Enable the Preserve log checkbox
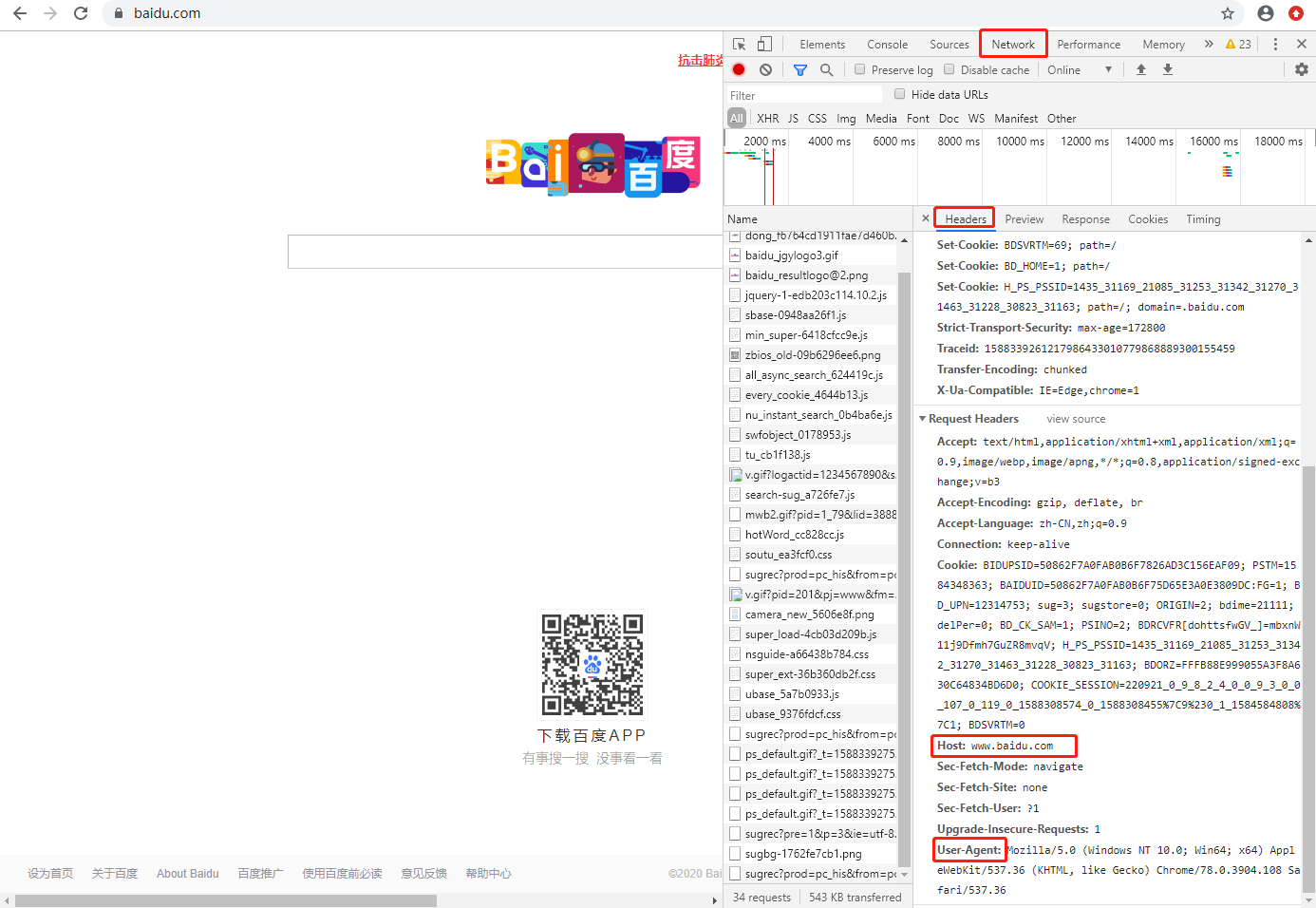Viewport: 1316px width, 908px height. click(860, 69)
